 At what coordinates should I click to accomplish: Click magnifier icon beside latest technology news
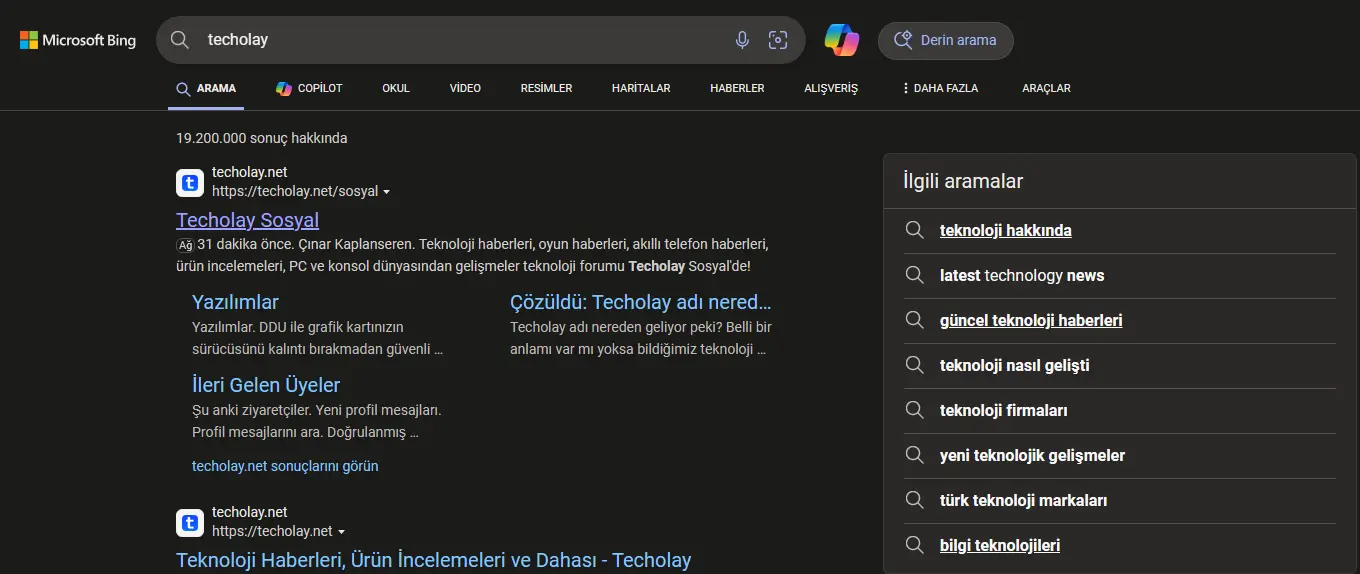point(914,275)
